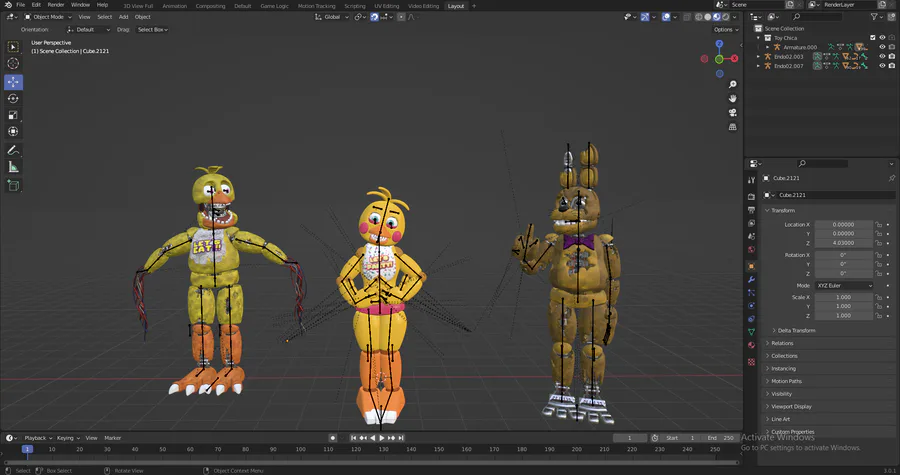Open Orientation Default dropdown
The width and height of the screenshot is (900, 475).
point(88,29)
